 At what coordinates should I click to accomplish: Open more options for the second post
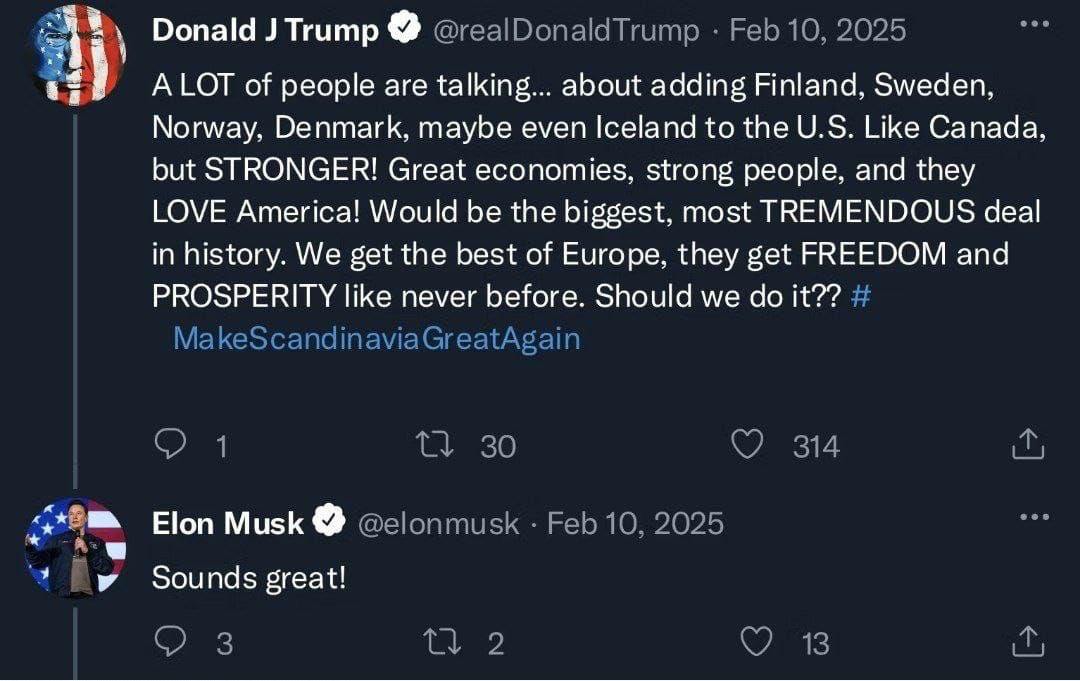[x=1034, y=517]
